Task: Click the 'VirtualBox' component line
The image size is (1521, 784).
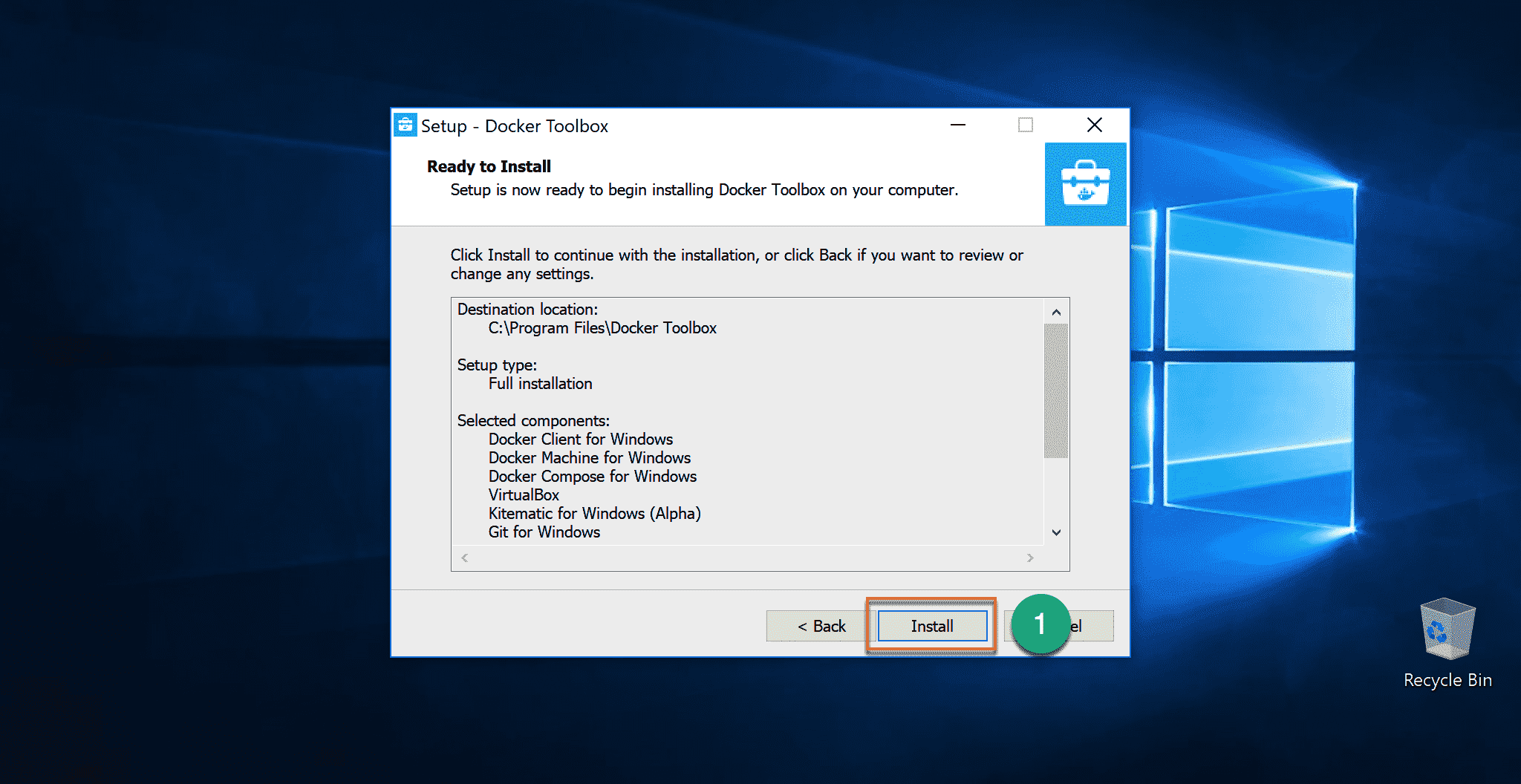Action: point(524,495)
